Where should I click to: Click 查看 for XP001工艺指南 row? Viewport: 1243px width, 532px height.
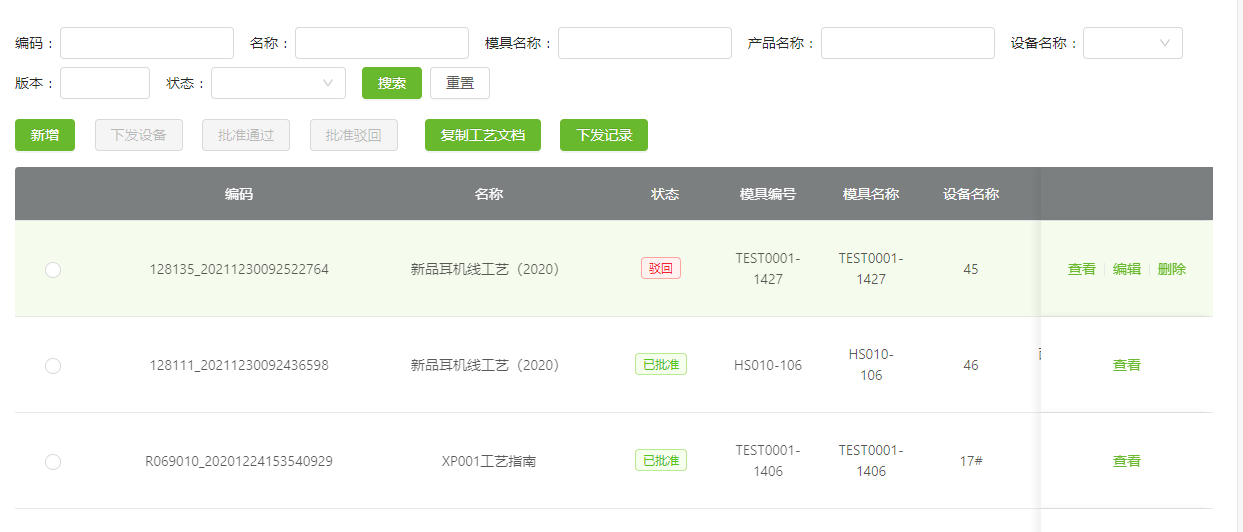[x=1127, y=461]
